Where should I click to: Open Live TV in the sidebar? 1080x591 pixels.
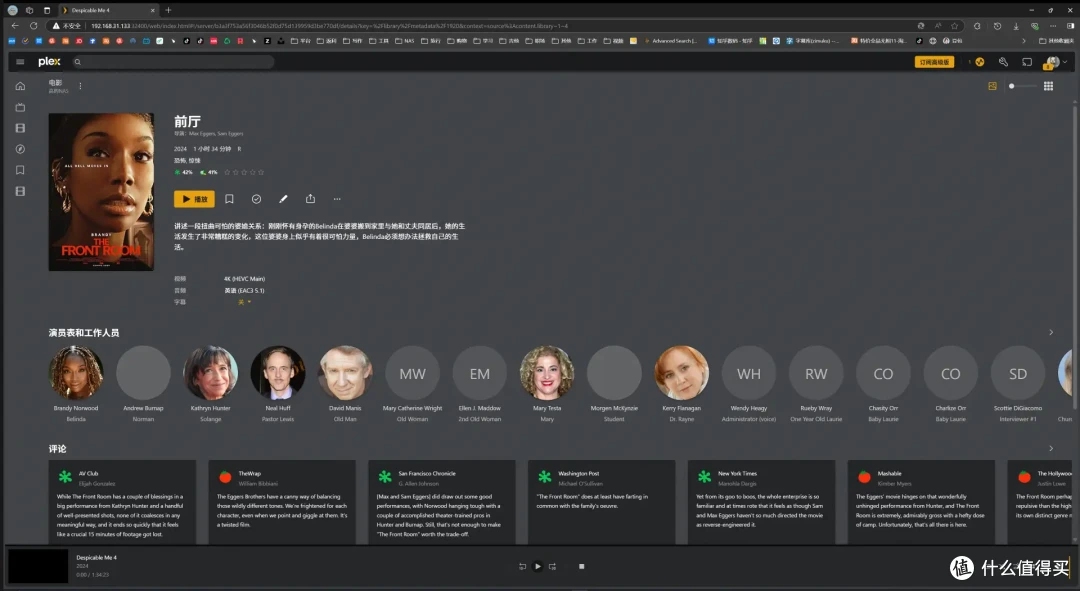20,107
